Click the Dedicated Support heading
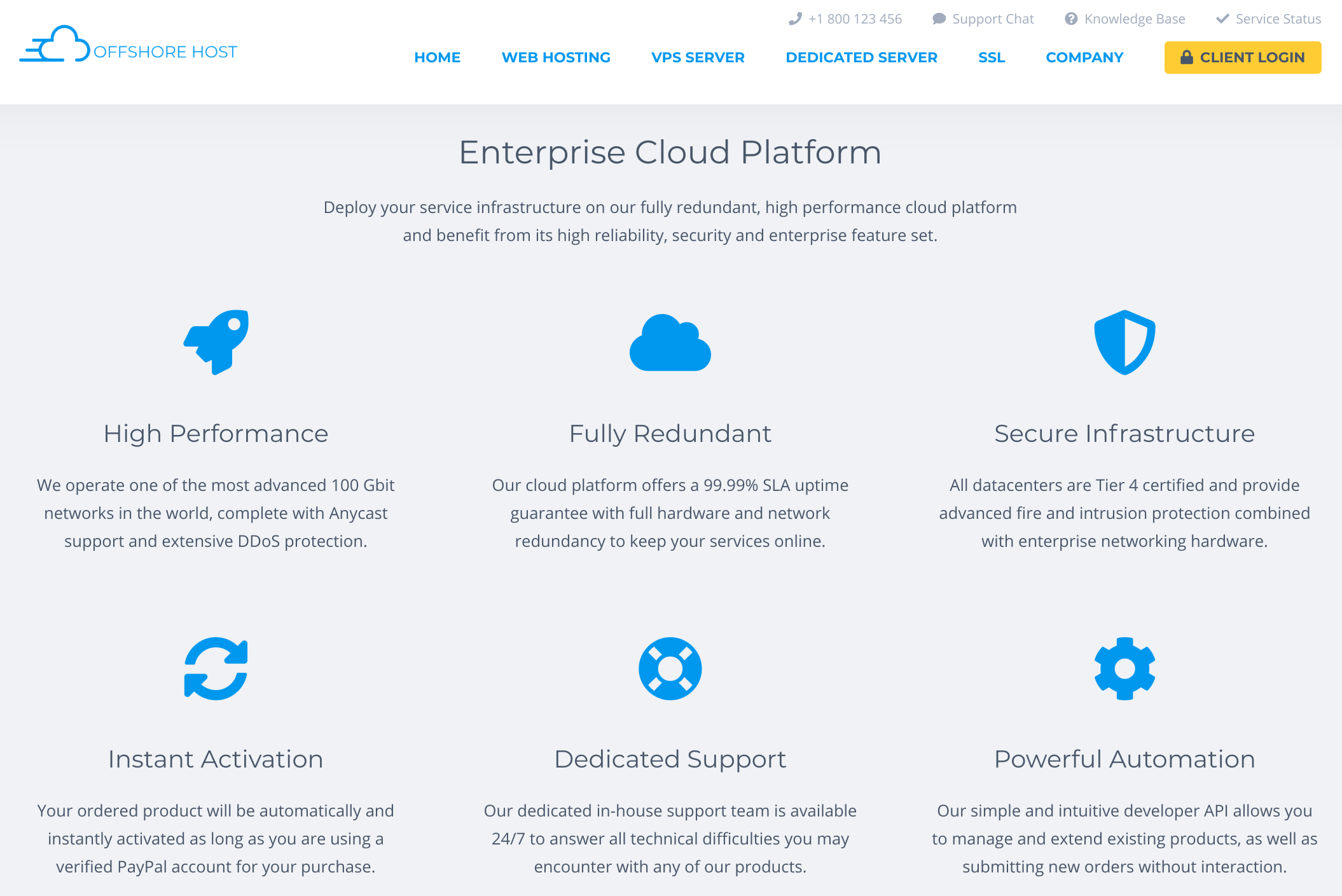This screenshot has width=1342, height=896. [x=670, y=759]
